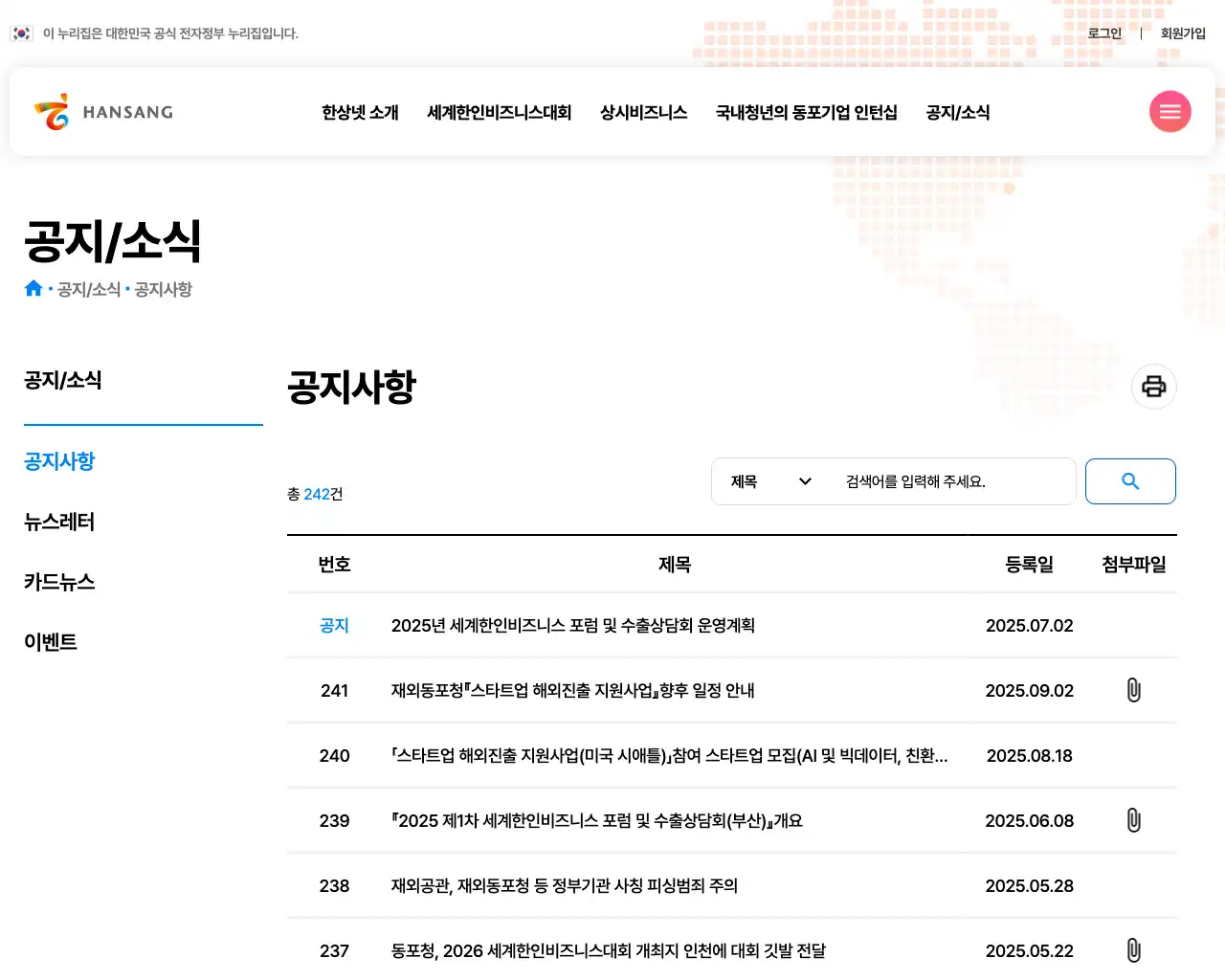Open the 한상넷 소개 menu
This screenshot has width=1225, height=980.
pyautogui.click(x=360, y=112)
